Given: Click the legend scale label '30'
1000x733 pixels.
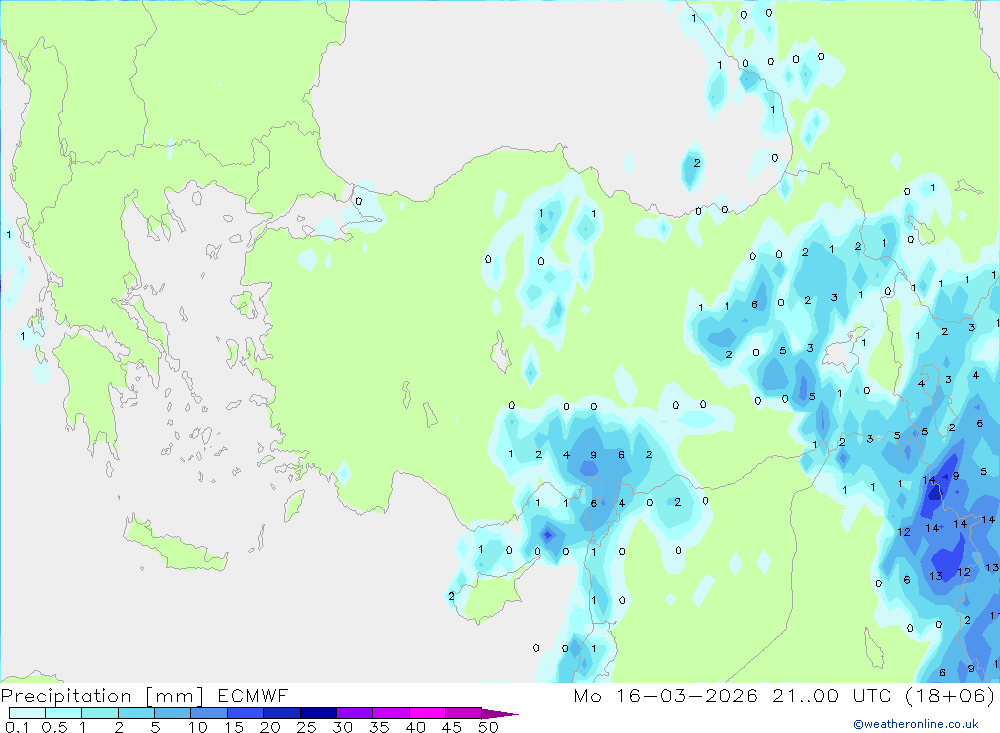Looking at the screenshot, I should pyautogui.click(x=342, y=727).
